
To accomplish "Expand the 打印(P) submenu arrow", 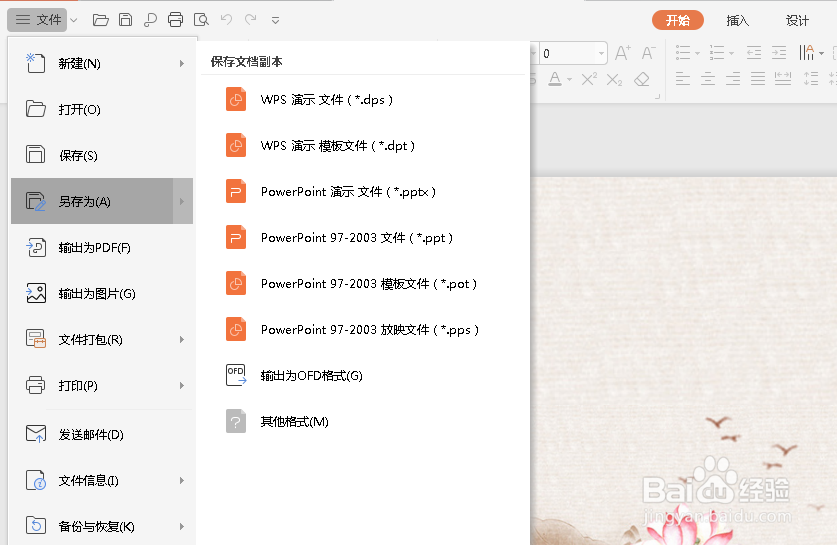I will (x=182, y=385).
